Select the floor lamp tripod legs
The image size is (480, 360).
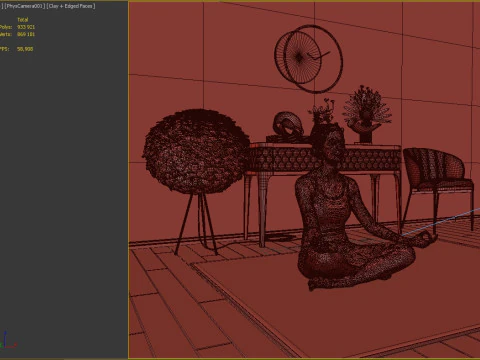coord(197,223)
